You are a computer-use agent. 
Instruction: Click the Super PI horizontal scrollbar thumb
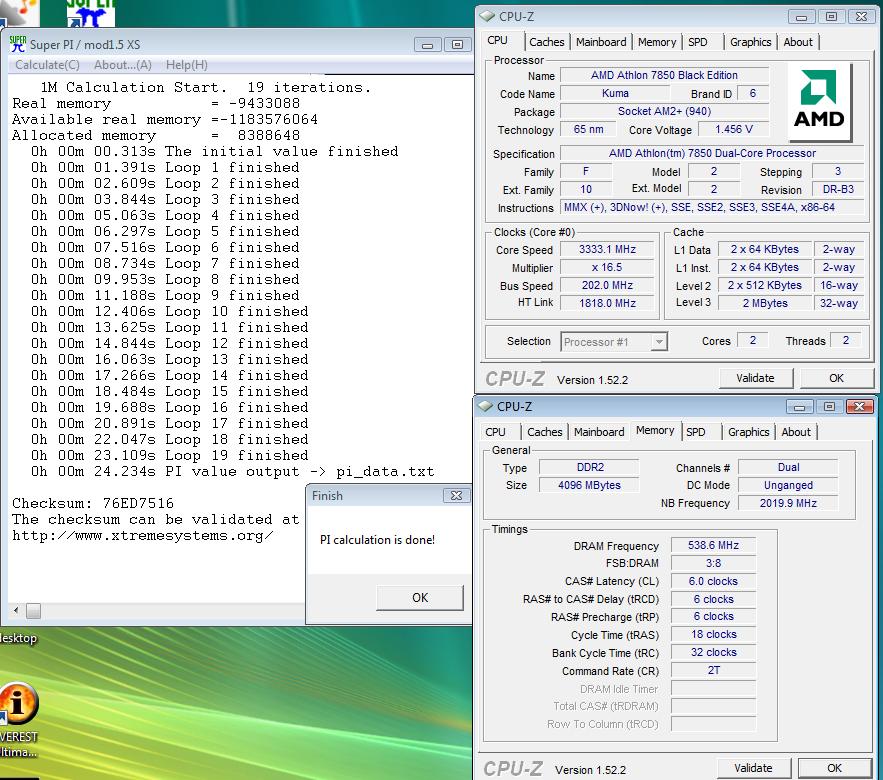(x=33, y=610)
